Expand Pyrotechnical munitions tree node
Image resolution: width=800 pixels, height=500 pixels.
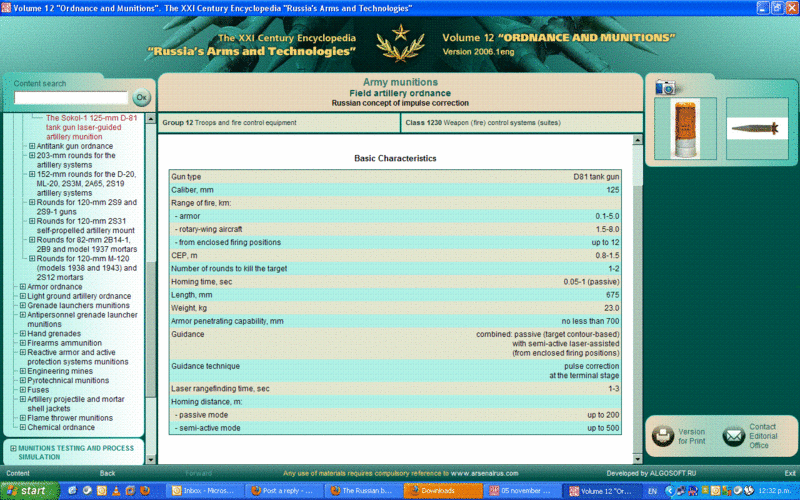[22, 380]
